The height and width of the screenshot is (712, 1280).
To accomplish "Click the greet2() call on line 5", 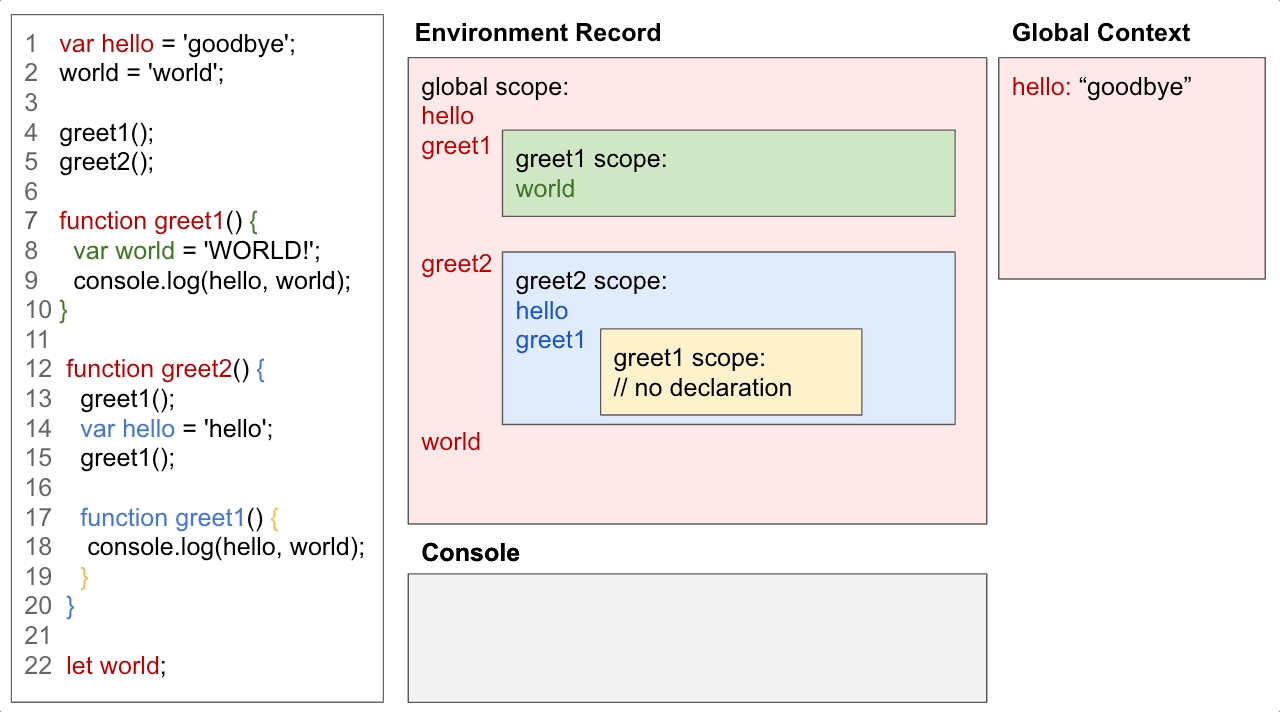I will (x=107, y=162).
